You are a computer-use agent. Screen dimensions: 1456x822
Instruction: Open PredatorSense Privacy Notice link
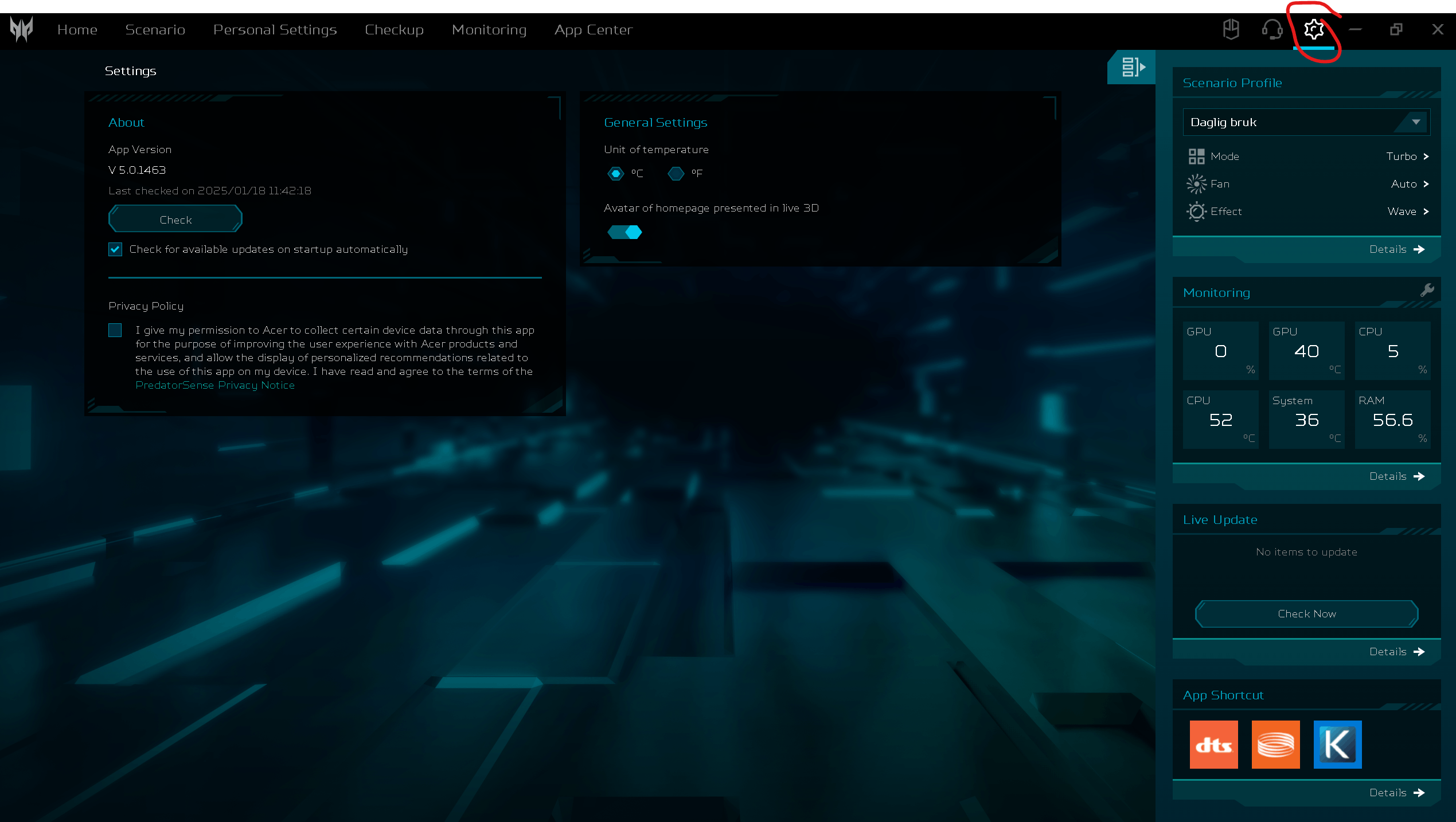[215, 385]
